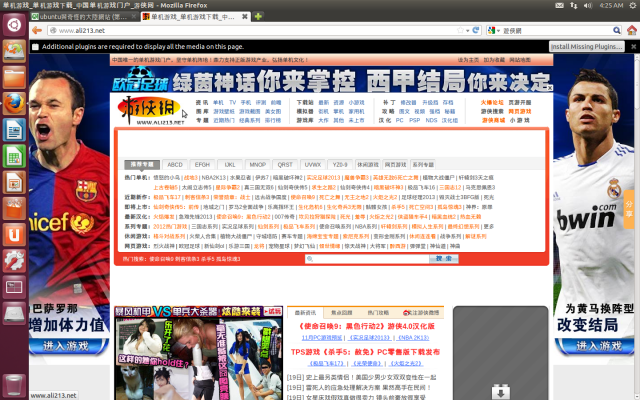Click clock showing 4:25 AM

[611, 5]
